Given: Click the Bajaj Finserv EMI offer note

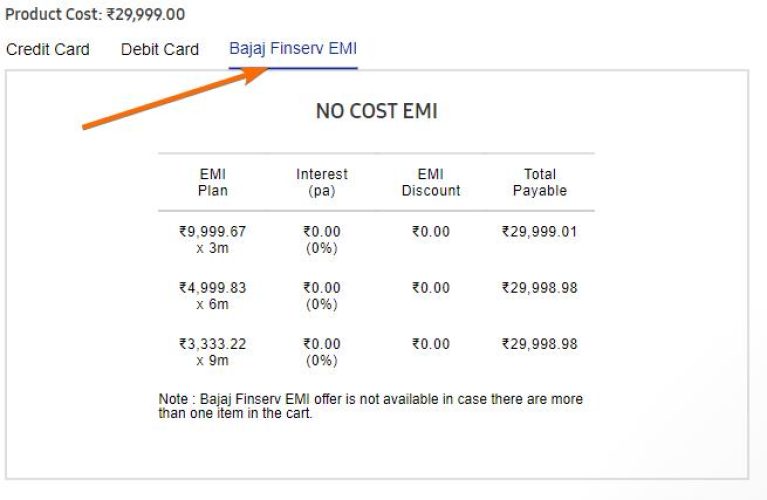Looking at the screenshot, I should click(370, 405).
